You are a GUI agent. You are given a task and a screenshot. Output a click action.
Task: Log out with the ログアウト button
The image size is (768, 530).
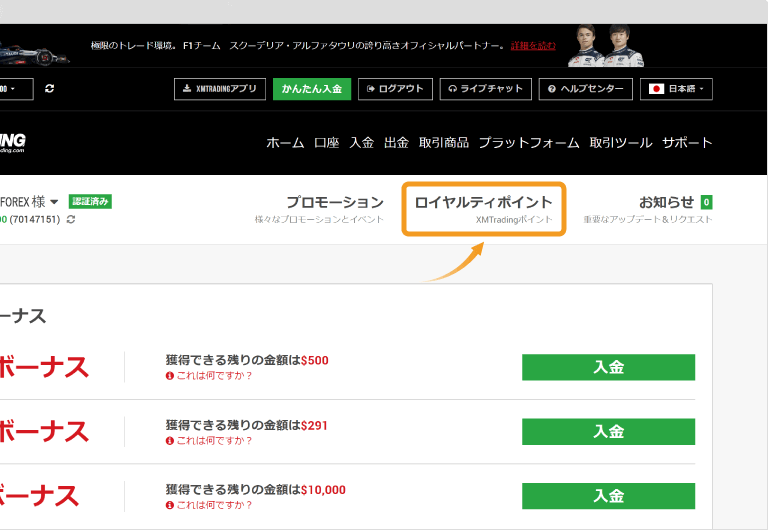tap(395, 89)
